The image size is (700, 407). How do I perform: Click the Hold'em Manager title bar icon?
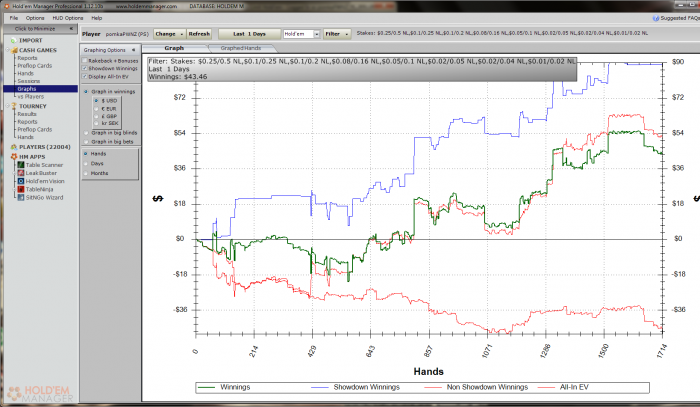6,6
